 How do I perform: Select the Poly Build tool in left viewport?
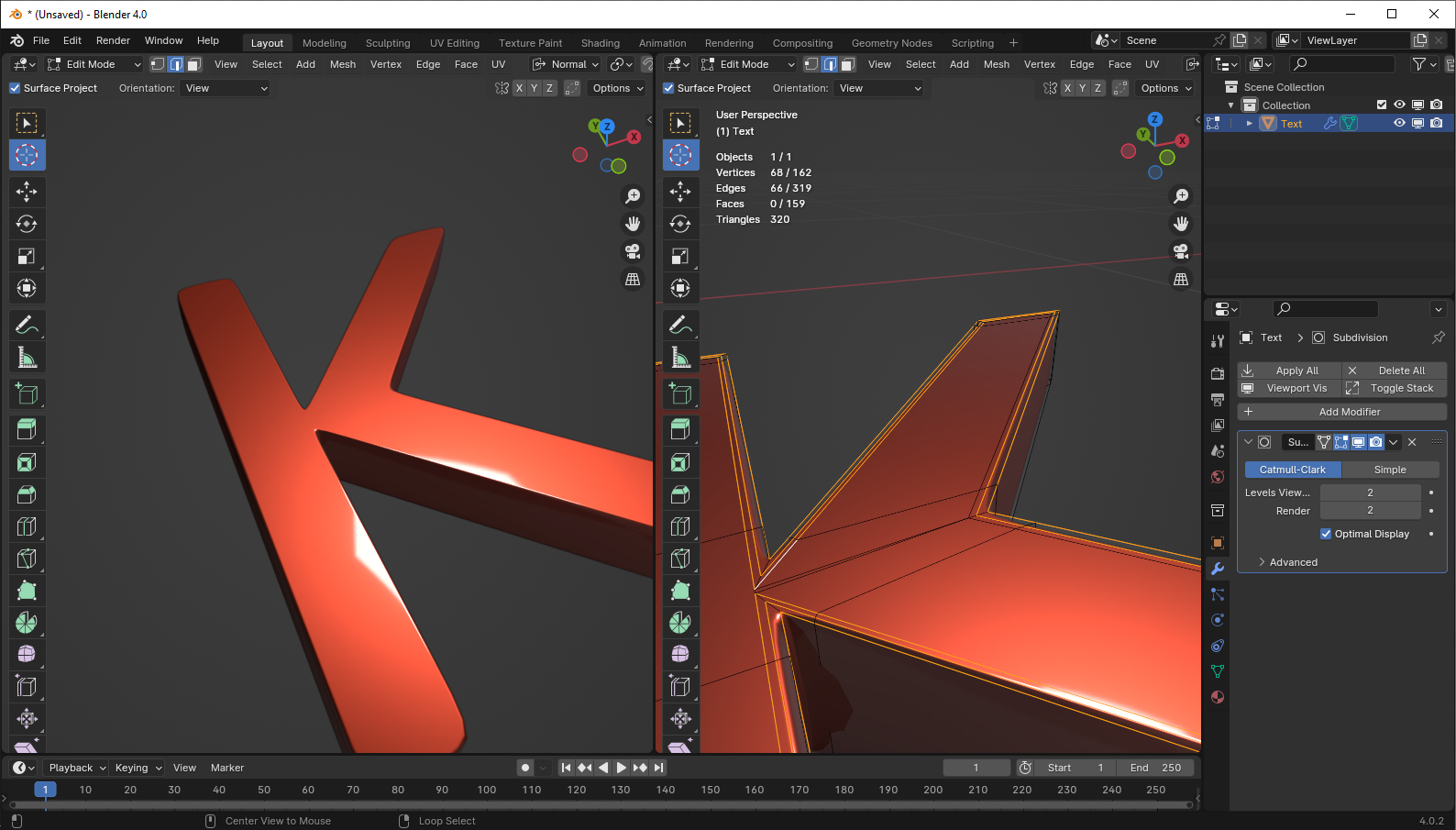pyautogui.click(x=27, y=590)
